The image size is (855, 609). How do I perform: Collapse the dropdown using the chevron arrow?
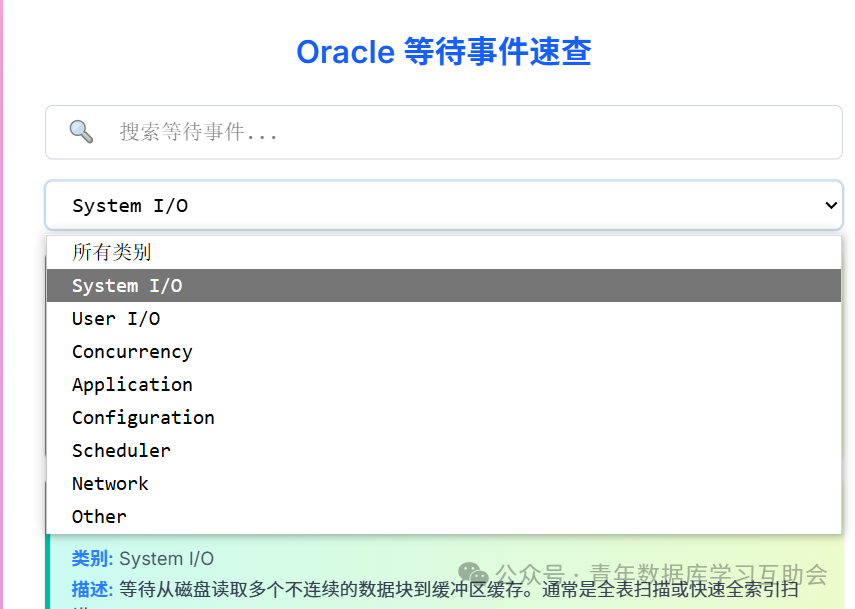coord(830,206)
